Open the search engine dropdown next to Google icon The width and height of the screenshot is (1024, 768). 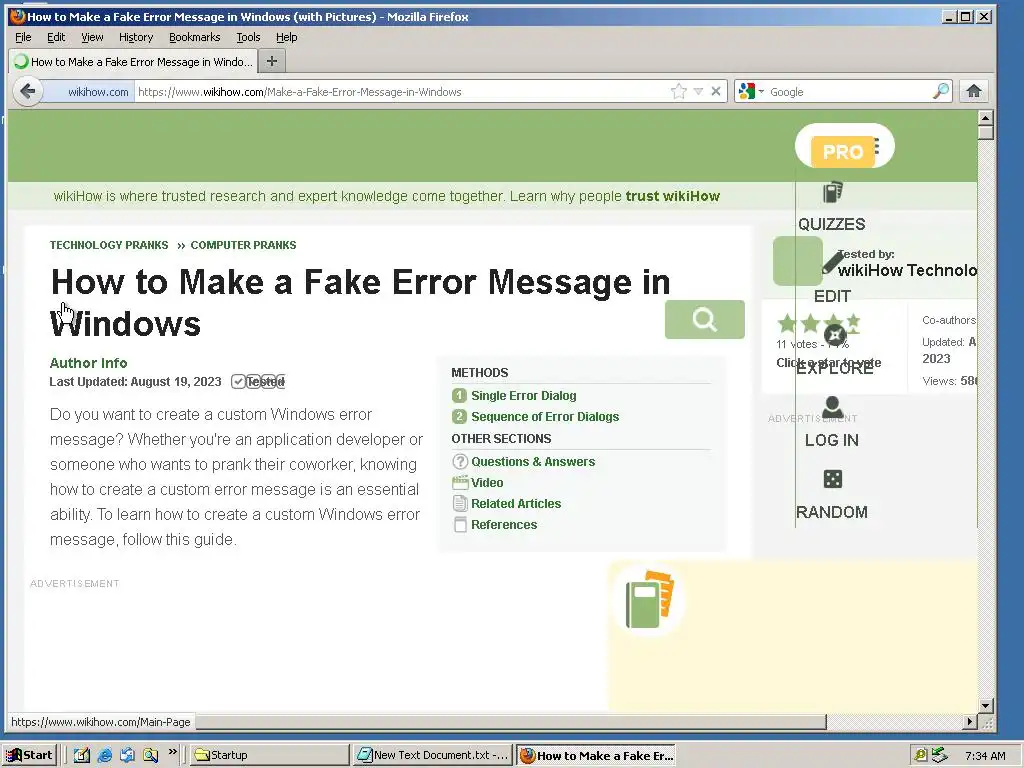coord(761,91)
